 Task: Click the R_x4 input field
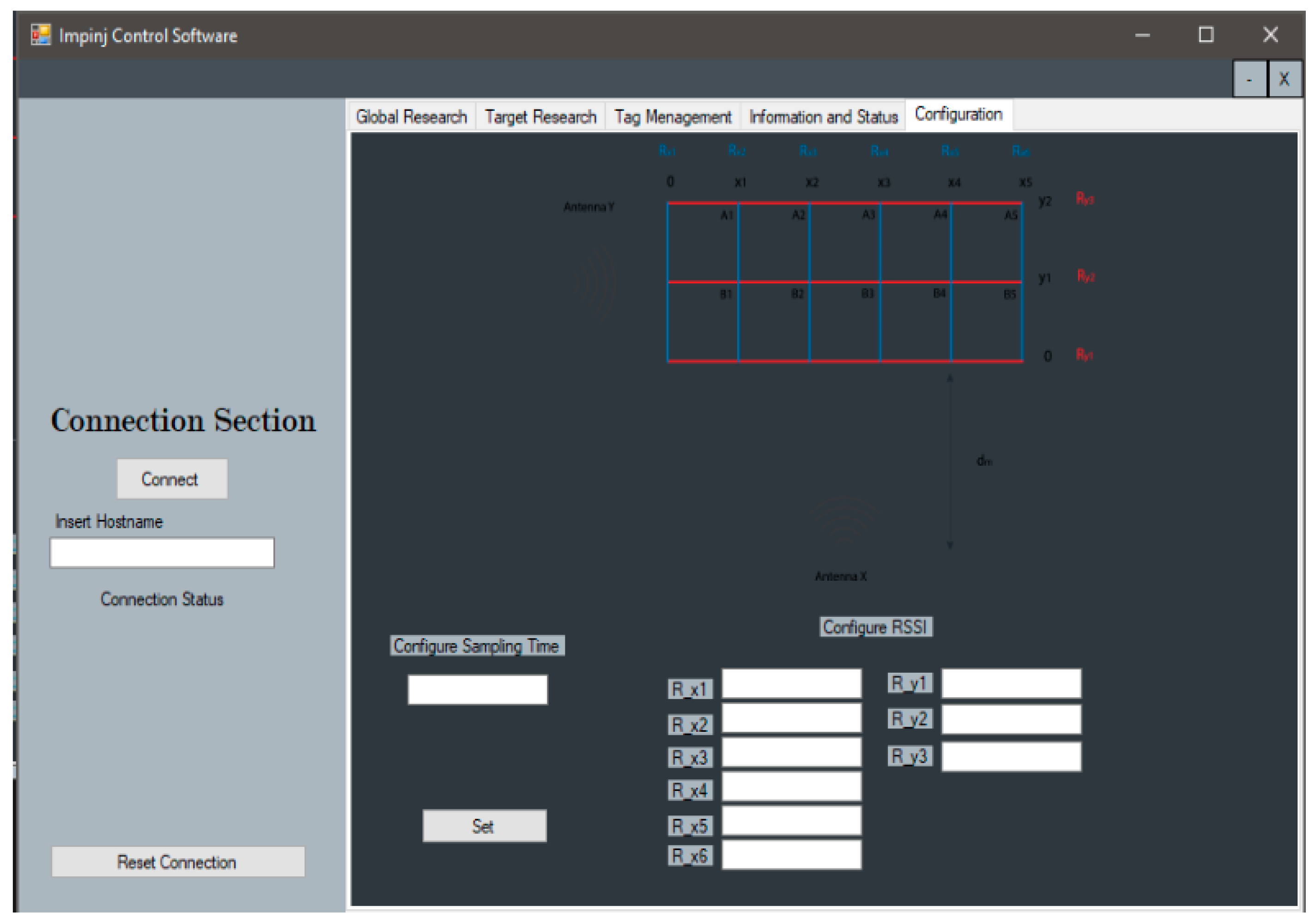click(792, 786)
